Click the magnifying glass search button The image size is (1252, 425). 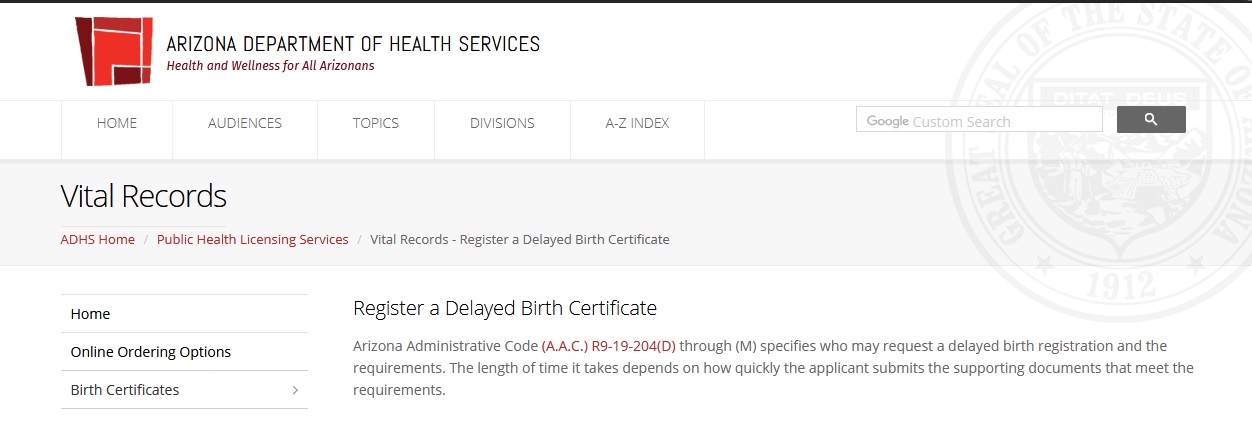pos(1150,120)
